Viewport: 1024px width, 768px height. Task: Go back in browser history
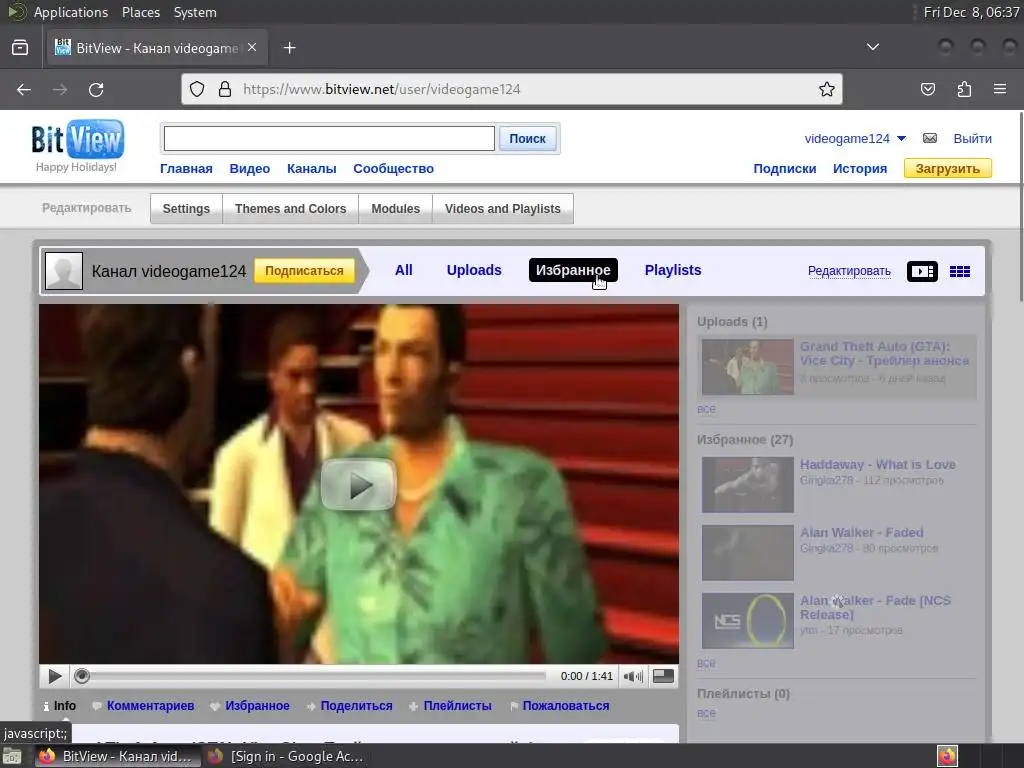click(24, 89)
